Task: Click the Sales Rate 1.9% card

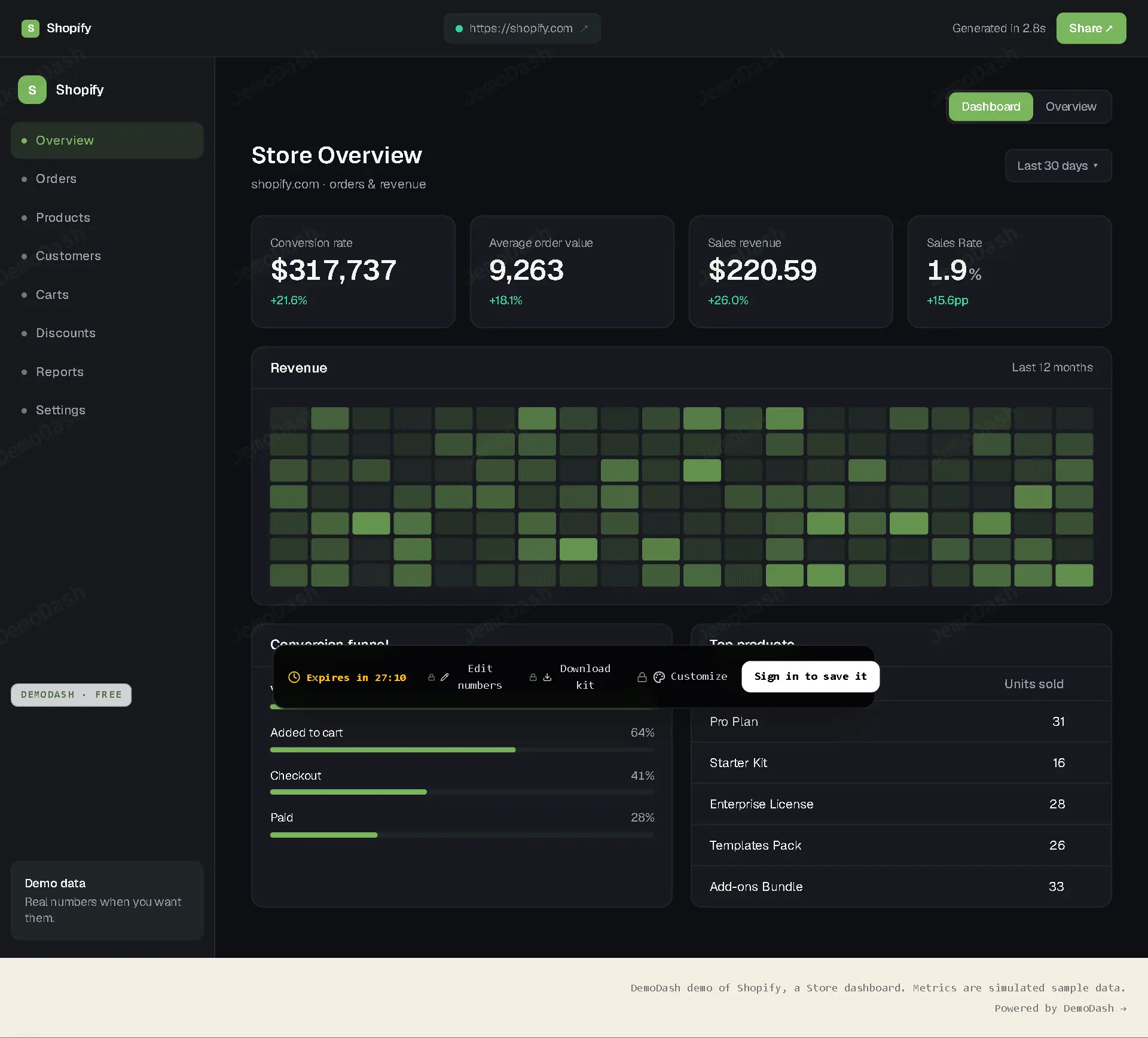Action: 1010,271
